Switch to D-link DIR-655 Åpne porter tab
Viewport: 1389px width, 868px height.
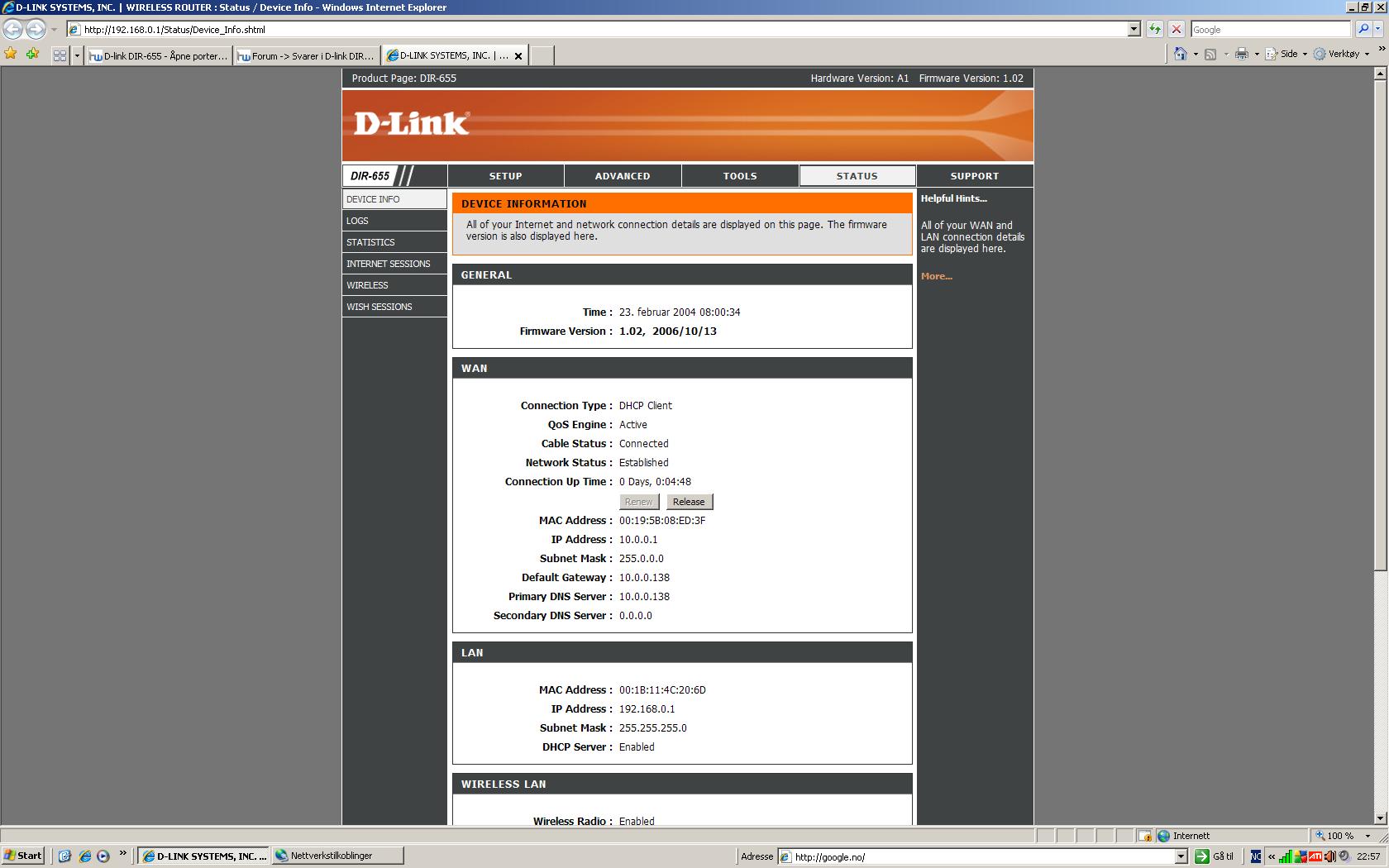[x=158, y=55]
